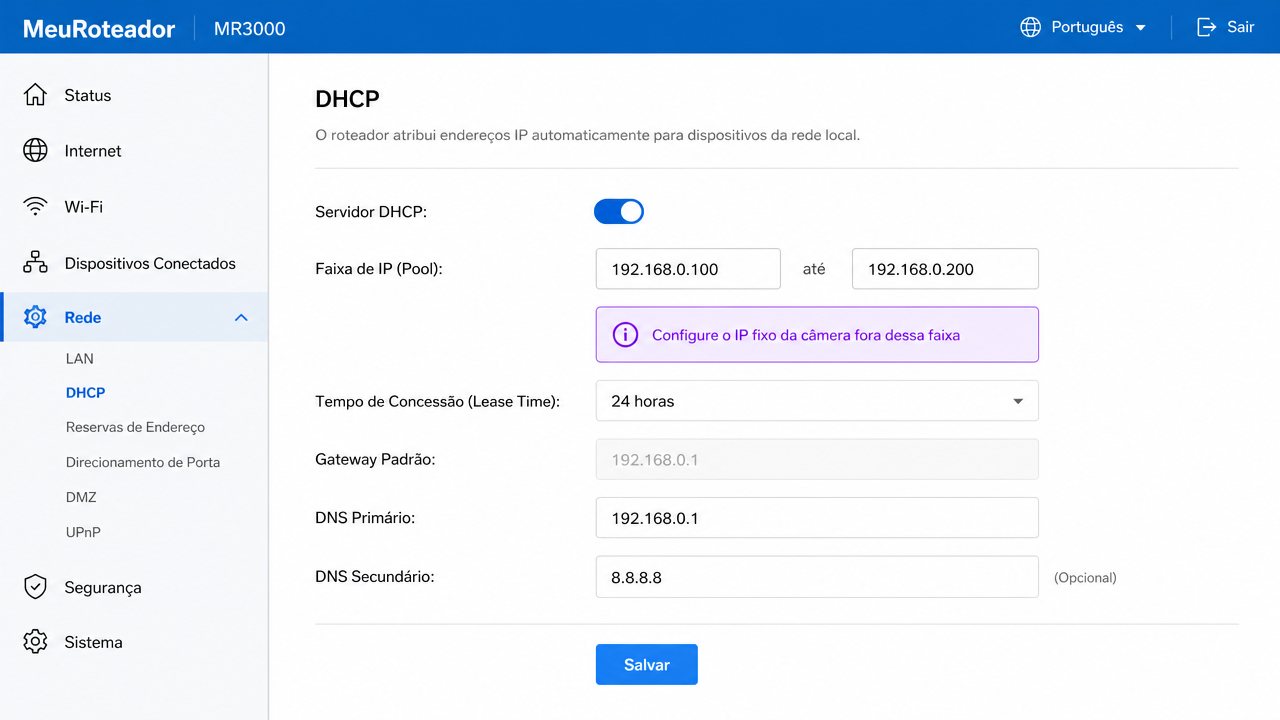Image resolution: width=1280 pixels, height=720 pixels.
Task: Log out using the Sair link
Action: pyautogui.click(x=1225, y=27)
